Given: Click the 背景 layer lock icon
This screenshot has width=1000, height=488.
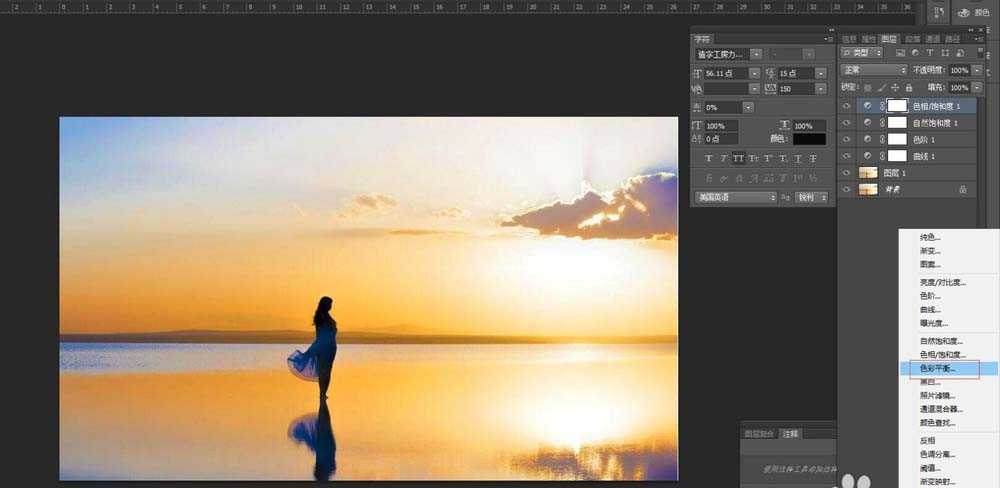Looking at the screenshot, I should pos(962,189).
